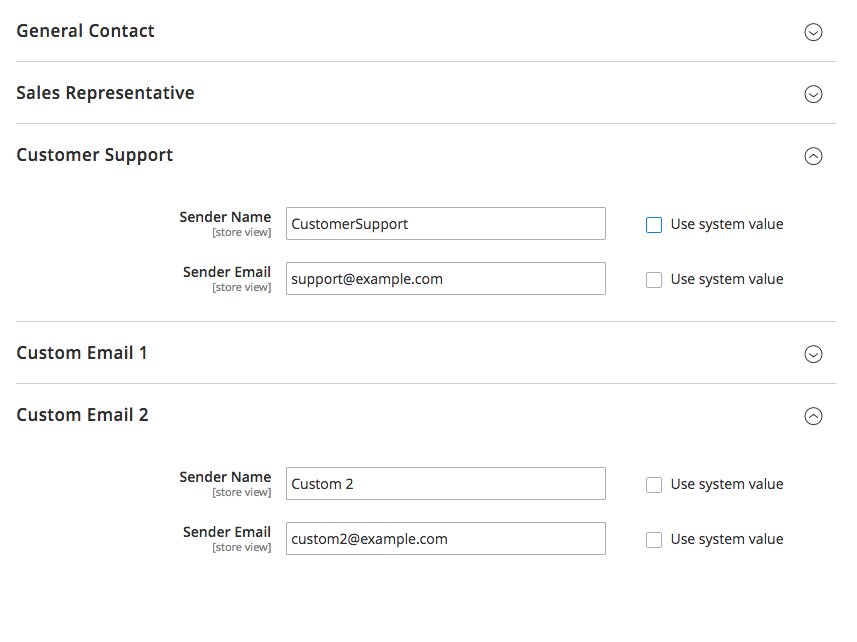Viewport: 857px width, 642px height.
Task: Click Sender Name label under Custom Email 2
Action: click(x=225, y=477)
